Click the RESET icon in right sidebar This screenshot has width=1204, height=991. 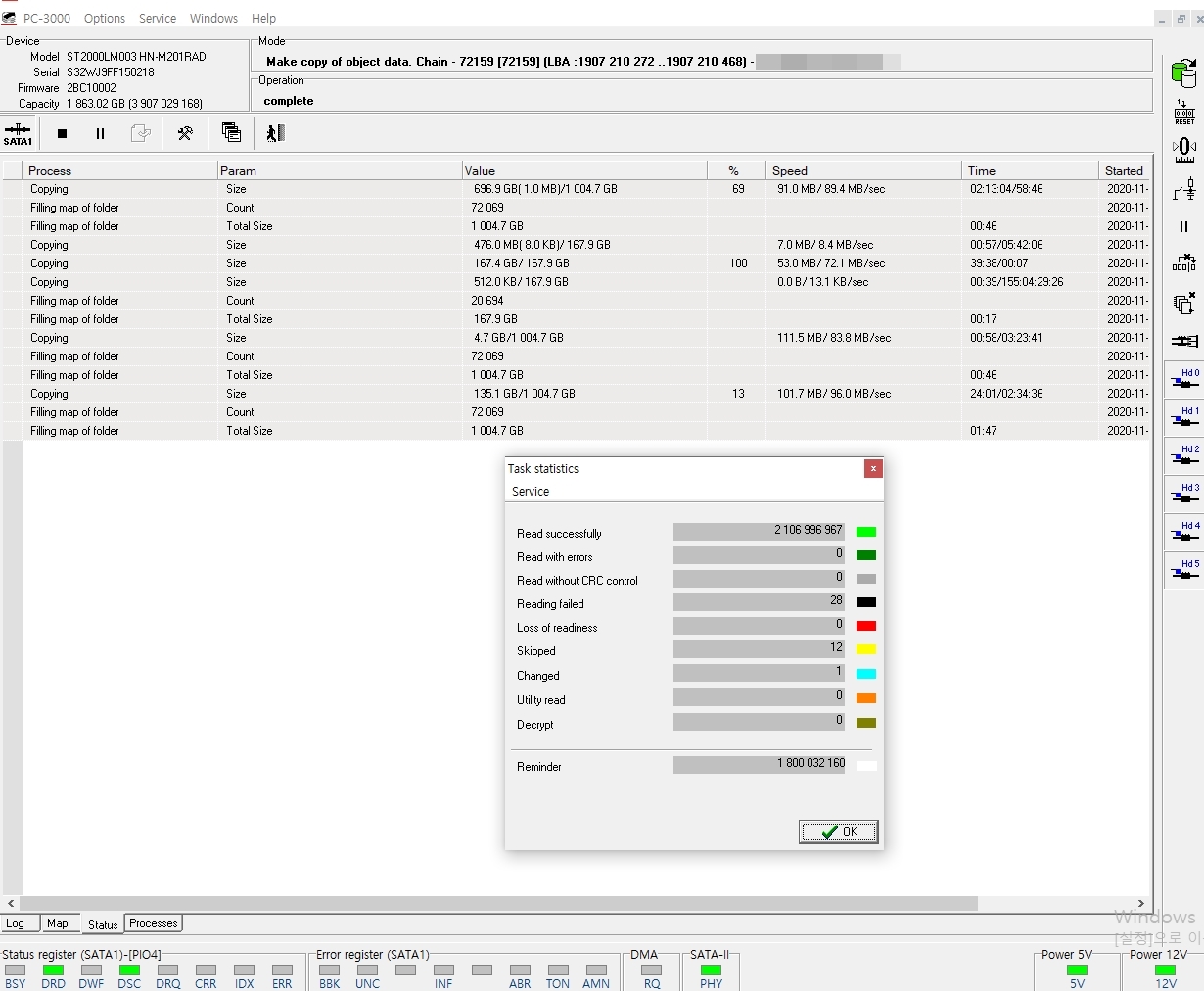tap(1183, 112)
